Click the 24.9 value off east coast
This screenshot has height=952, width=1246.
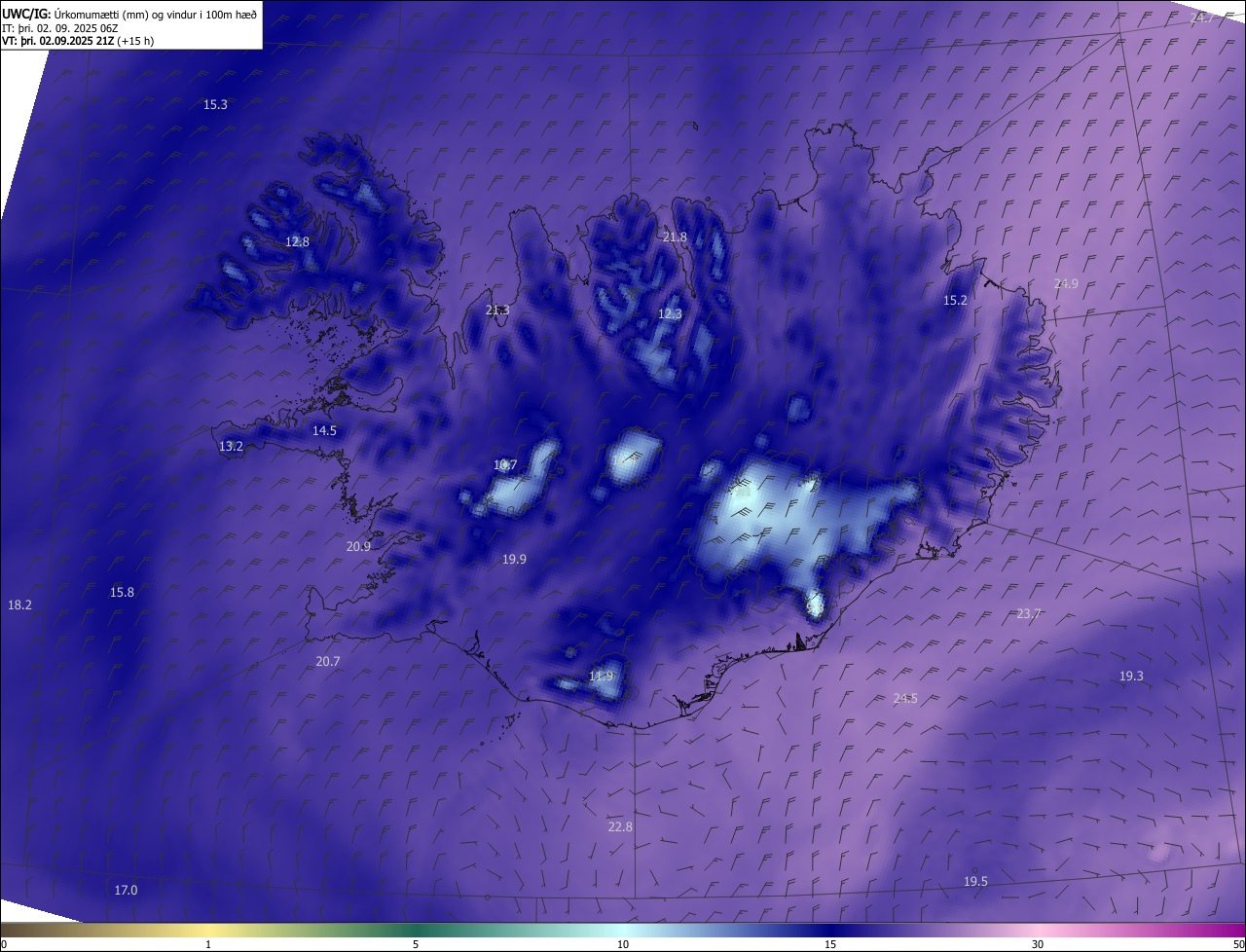pos(1066,283)
